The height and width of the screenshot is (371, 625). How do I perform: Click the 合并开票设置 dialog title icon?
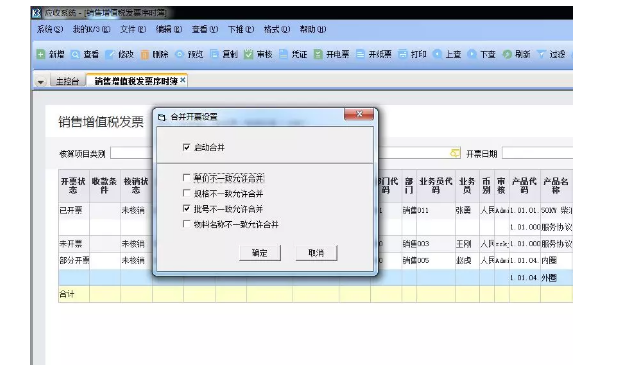click(161, 117)
